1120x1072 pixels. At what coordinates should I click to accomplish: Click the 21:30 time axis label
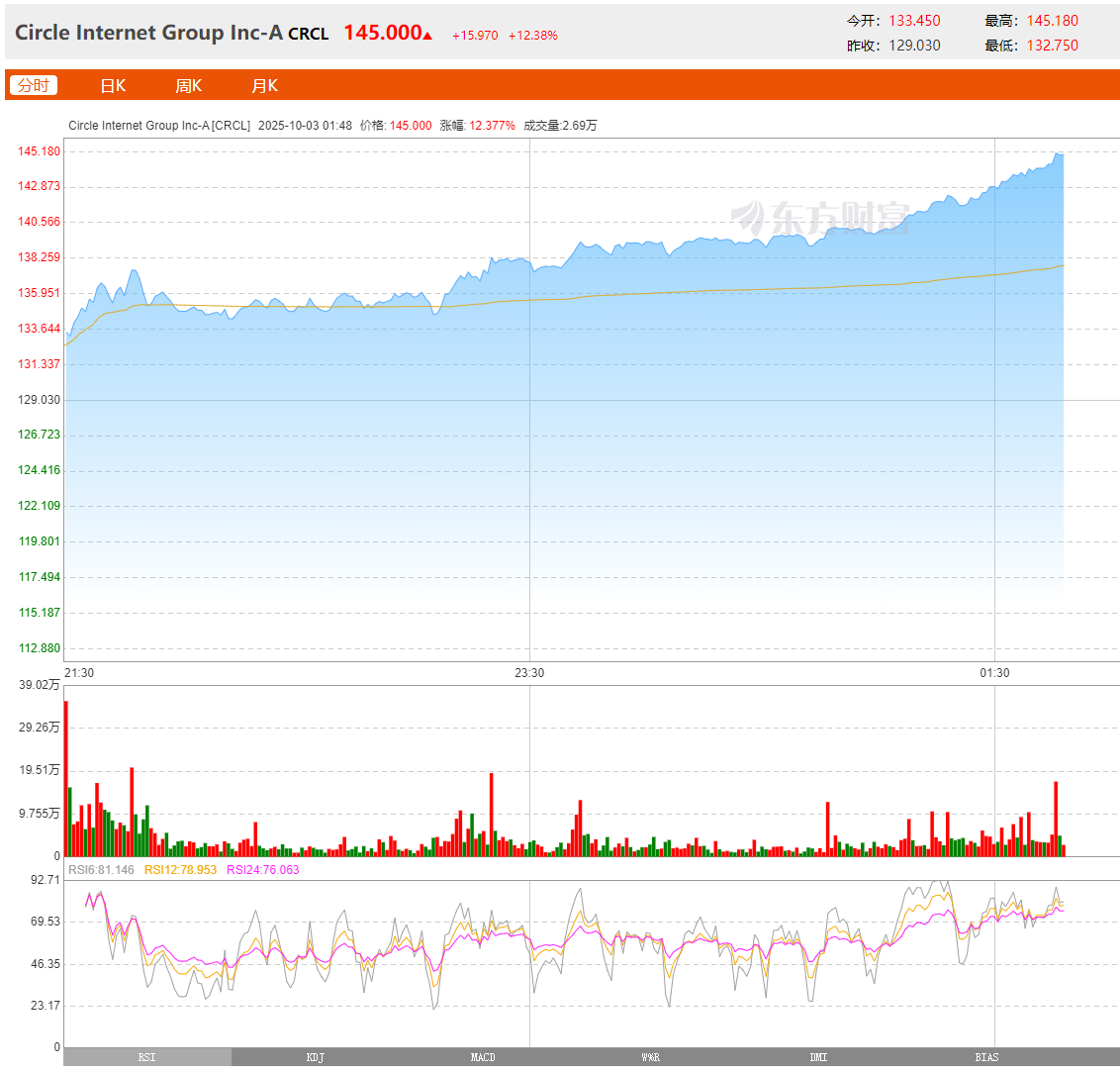coord(79,673)
